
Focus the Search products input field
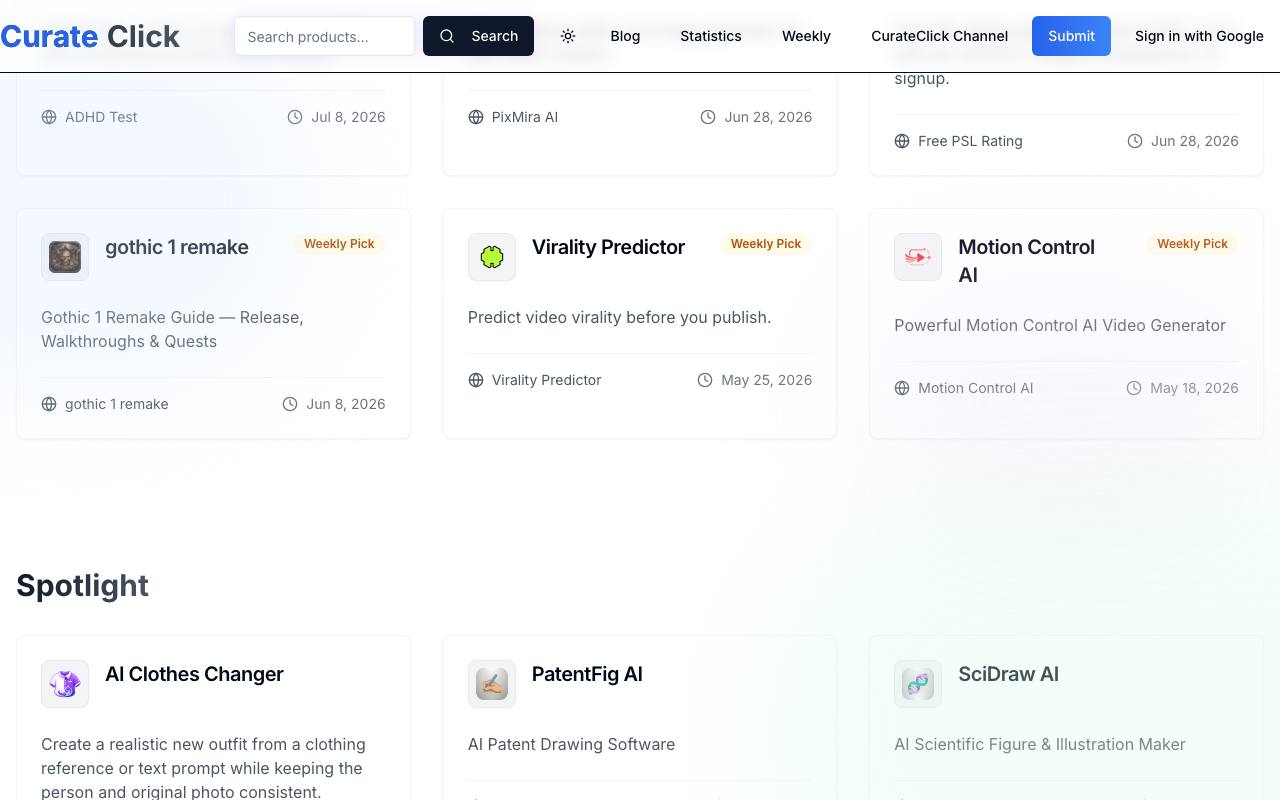[324, 36]
